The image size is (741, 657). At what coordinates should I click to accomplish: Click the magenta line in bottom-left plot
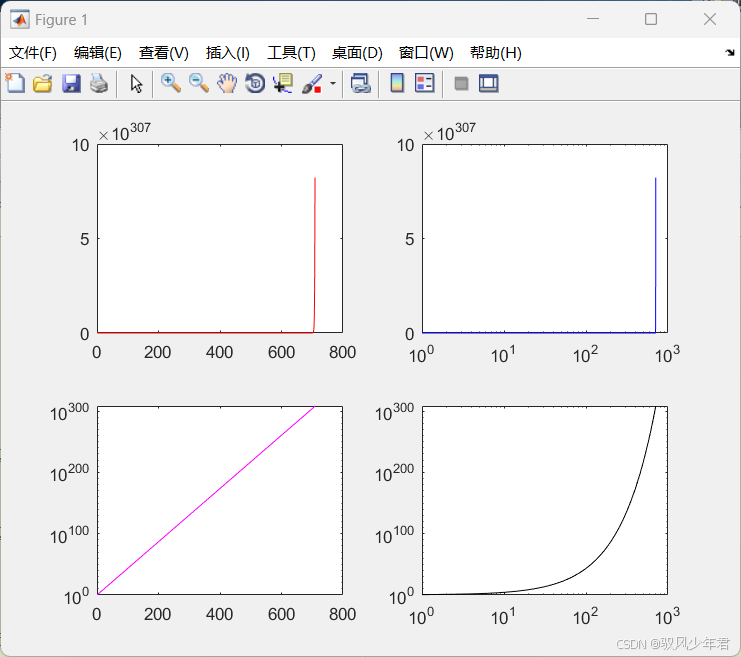click(x=206, y=500)
